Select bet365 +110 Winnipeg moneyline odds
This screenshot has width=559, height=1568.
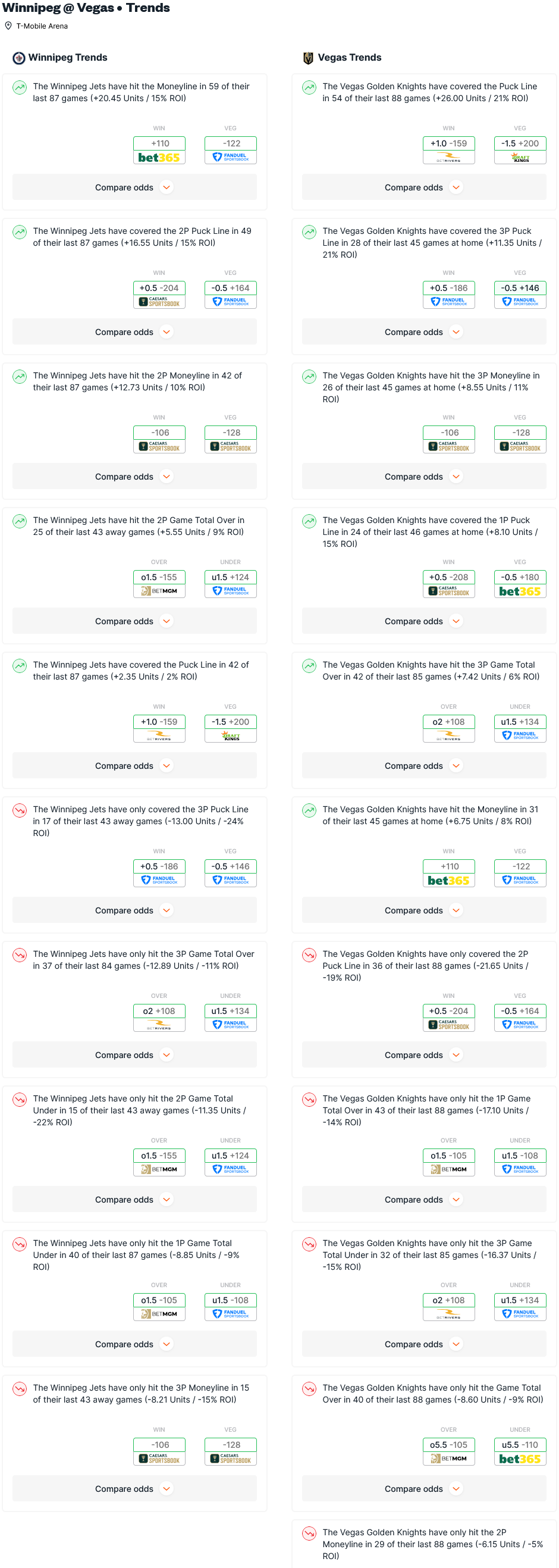click(159, 151)
